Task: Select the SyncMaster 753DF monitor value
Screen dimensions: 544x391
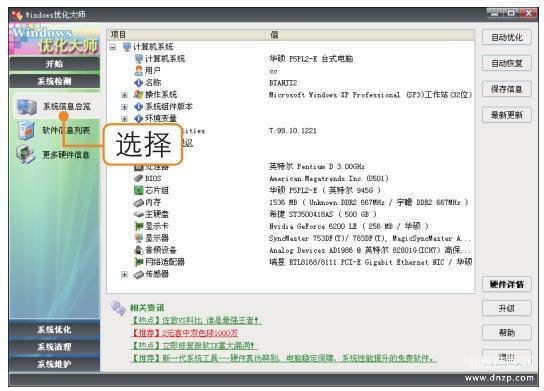Action: pyautogui.click(x=370, y=238)
